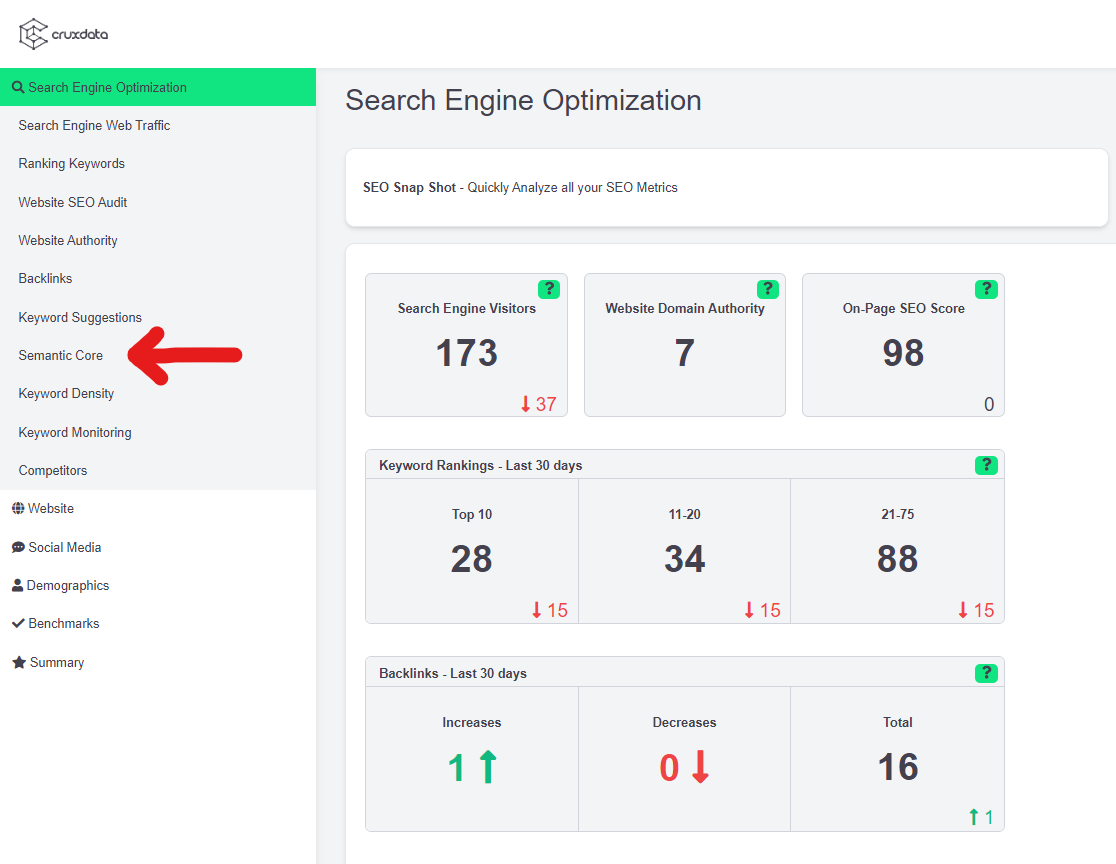Select the globe icon next to Website
This screenshot has height=864, width=1116.
[x=19, y=508]
